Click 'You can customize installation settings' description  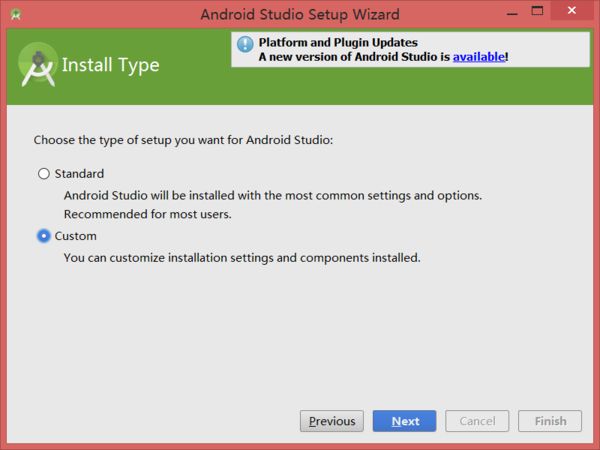[x=242, y=258]
